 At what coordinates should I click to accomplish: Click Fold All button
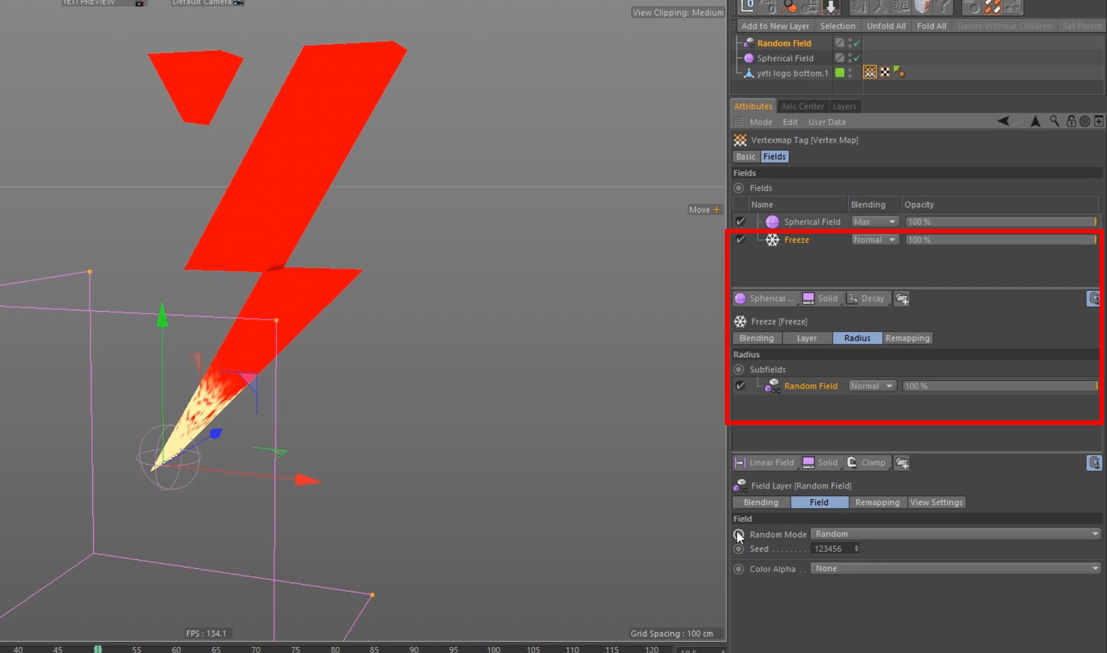[x=931, y=26]
